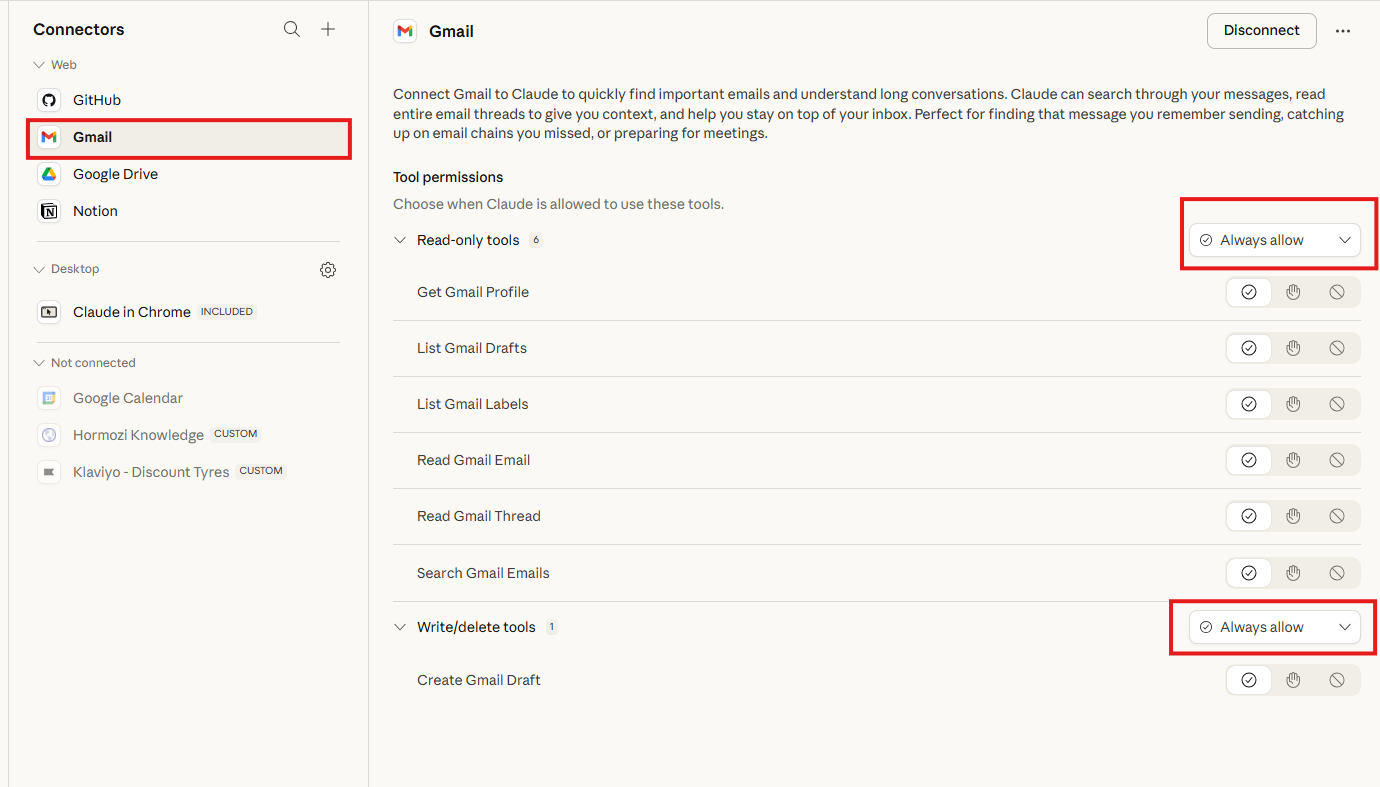The width and height of the screenshot is (1380, 787).
Task: Click the Google Drive icon in sidebar
Action: [x=49, y=174]
